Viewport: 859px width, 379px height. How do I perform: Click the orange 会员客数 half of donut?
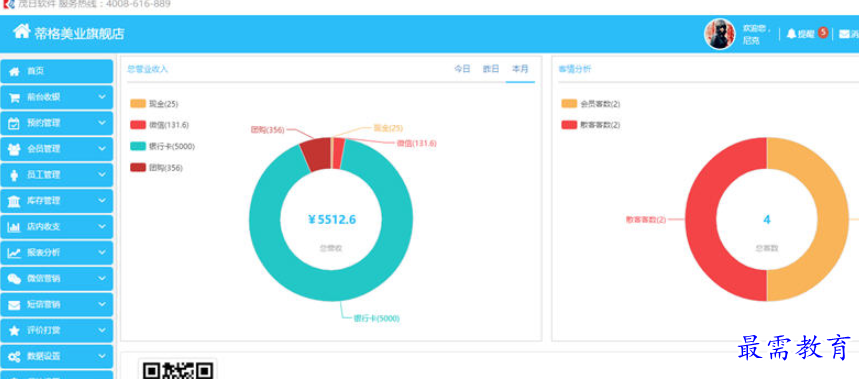tap(832, 219)
